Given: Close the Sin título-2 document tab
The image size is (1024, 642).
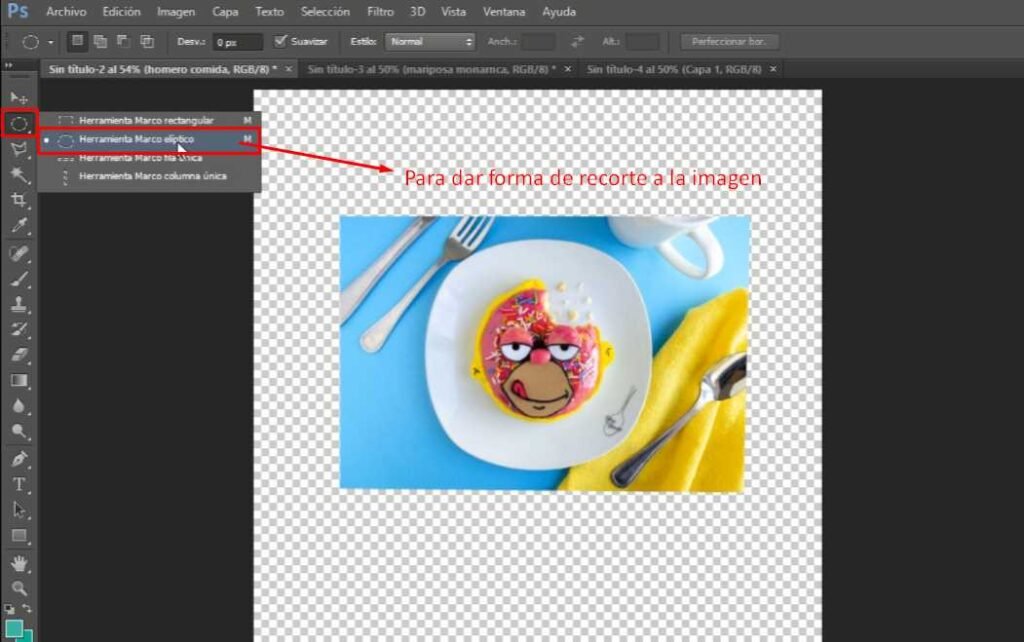Looking at the screenshot, I should tap(288, 69).
